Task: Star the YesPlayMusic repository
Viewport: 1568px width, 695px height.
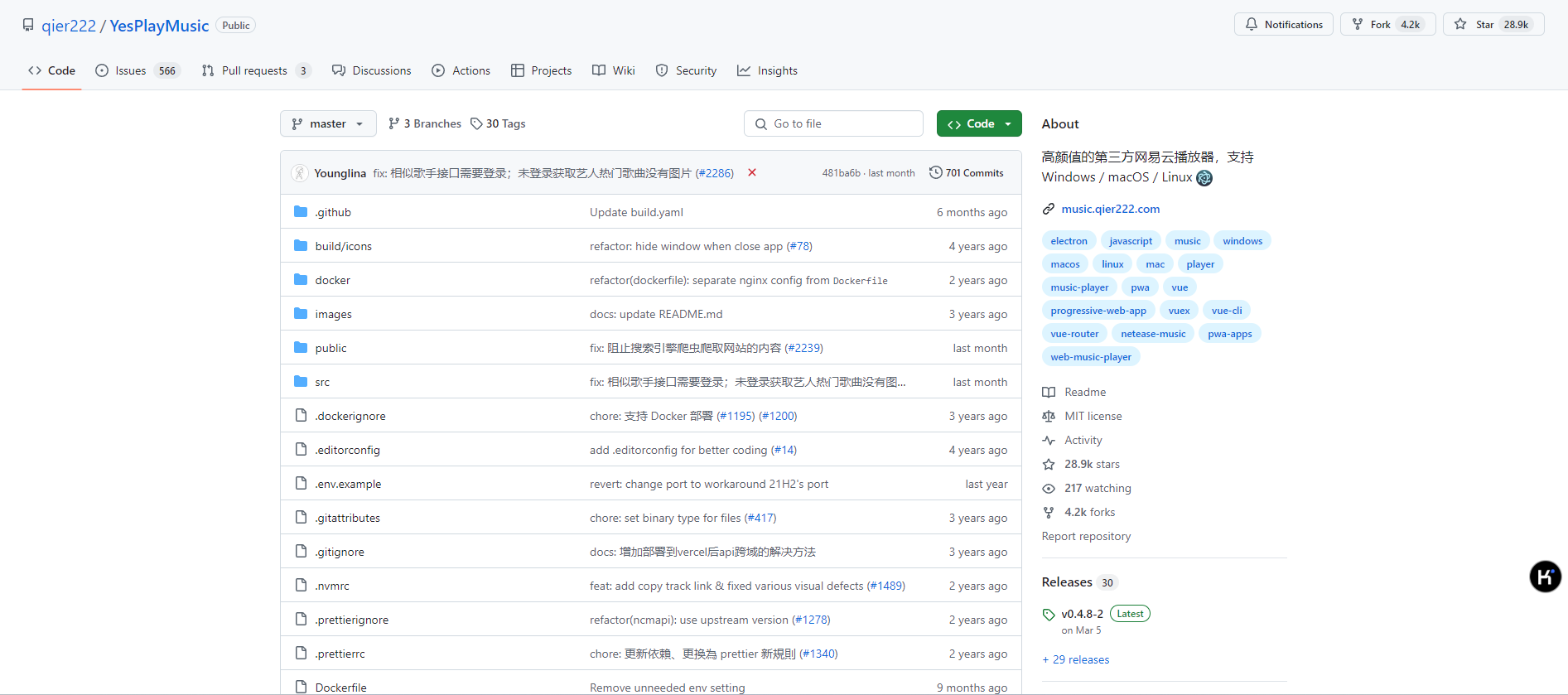Action: click(1493, 24)
